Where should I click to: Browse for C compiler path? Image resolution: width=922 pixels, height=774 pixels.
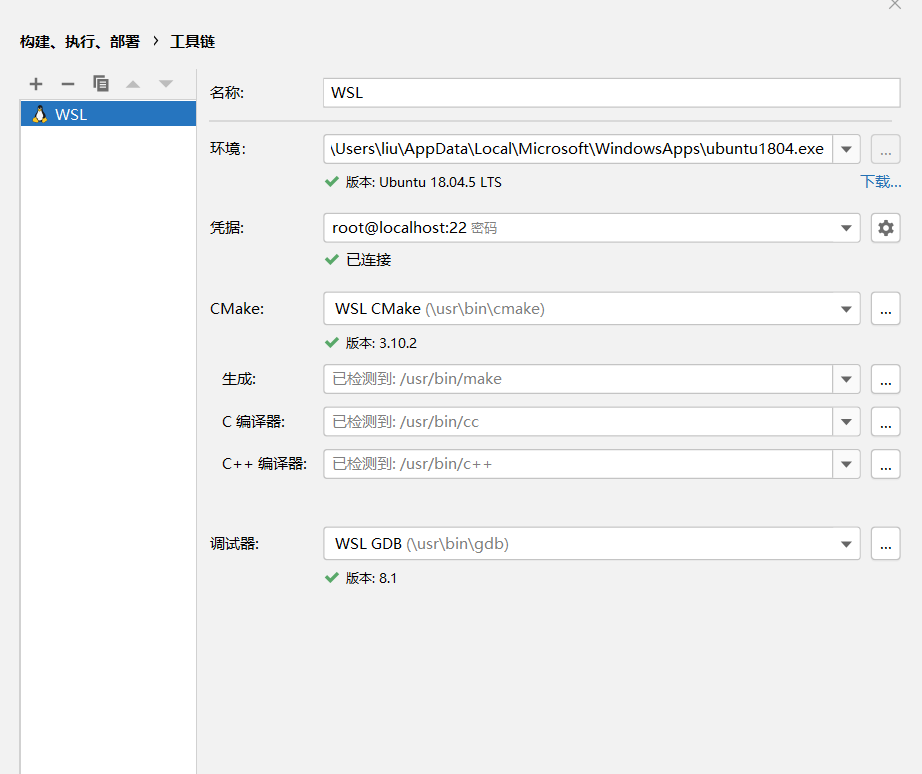[x=886, y=422]
